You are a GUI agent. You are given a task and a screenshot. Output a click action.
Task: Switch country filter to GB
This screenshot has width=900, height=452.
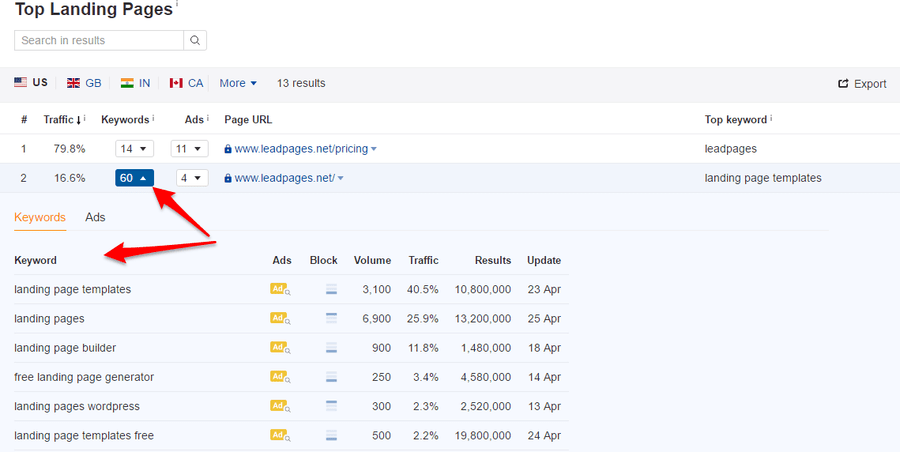[x=84, y=83]
